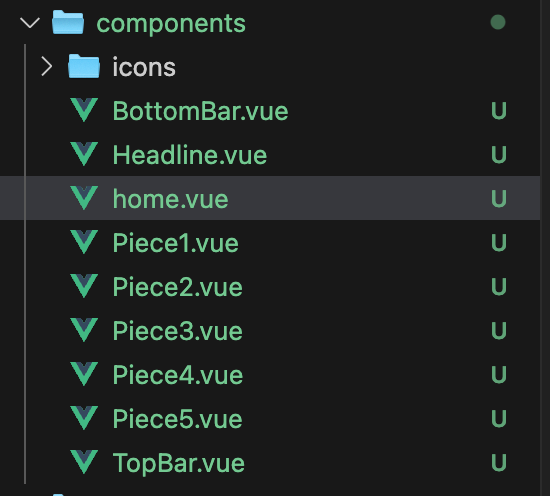Image resolution: width=550 pixels, height=496 pixels.
Task: Click the components folder name
Action: tap(171, 24)
